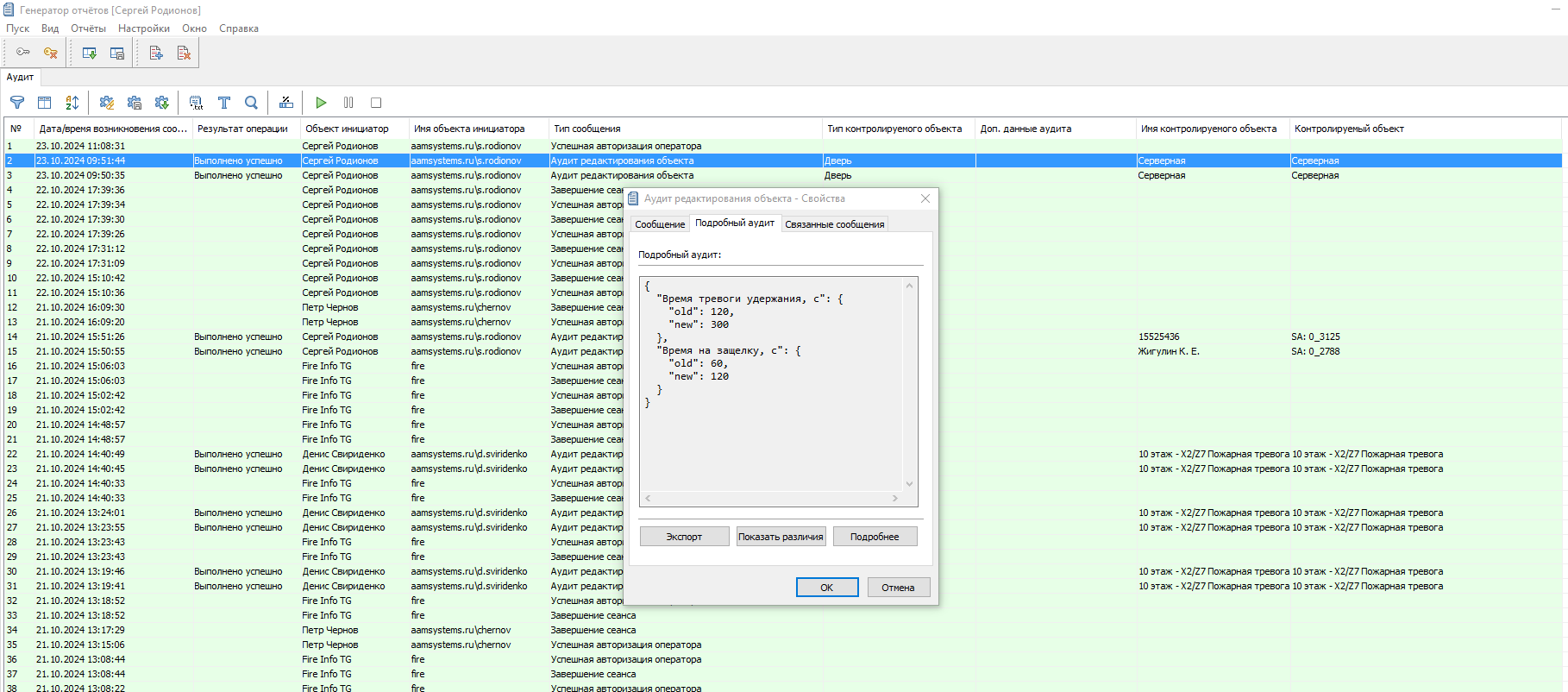Click the gear with floppy disk icon
1568x692 pixels.
135,103
